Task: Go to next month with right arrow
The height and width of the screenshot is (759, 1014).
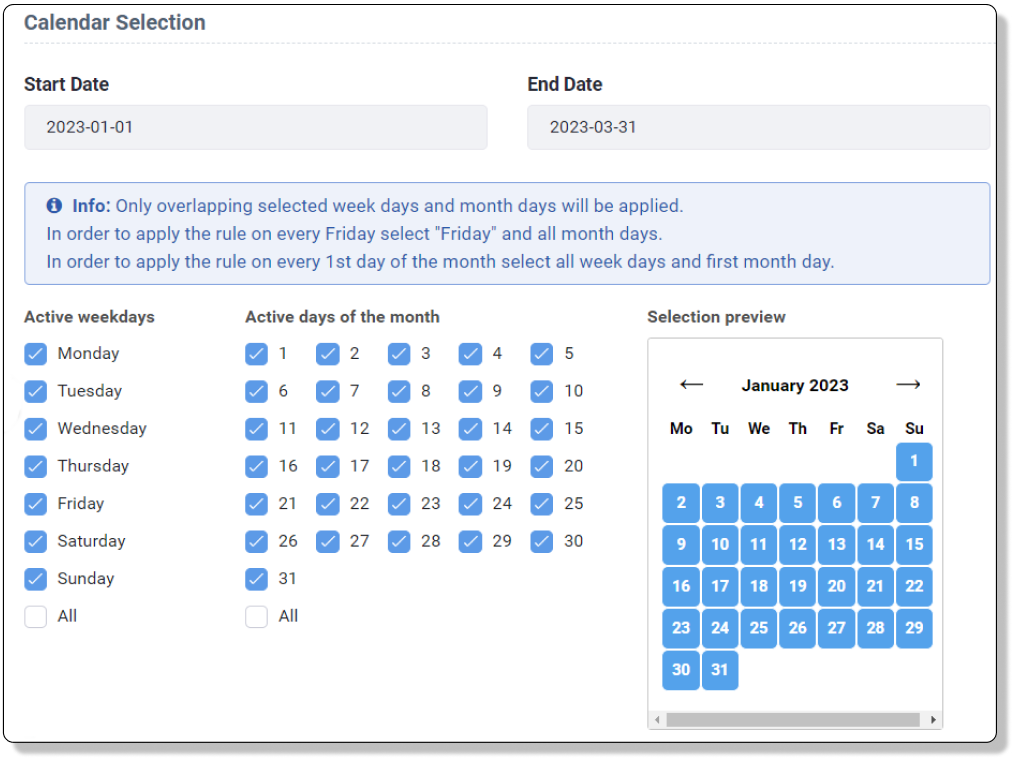Action: (x=908, y=385)
